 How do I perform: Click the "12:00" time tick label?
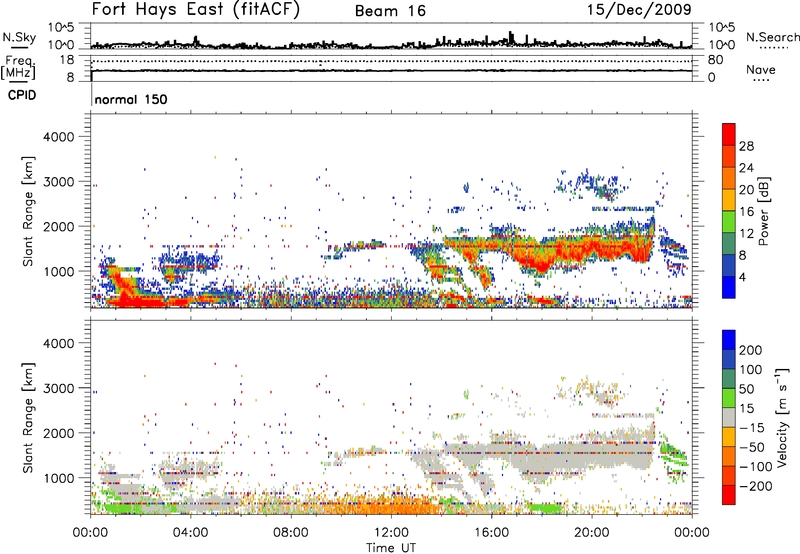pyautogui.click(x=391, y=533)
